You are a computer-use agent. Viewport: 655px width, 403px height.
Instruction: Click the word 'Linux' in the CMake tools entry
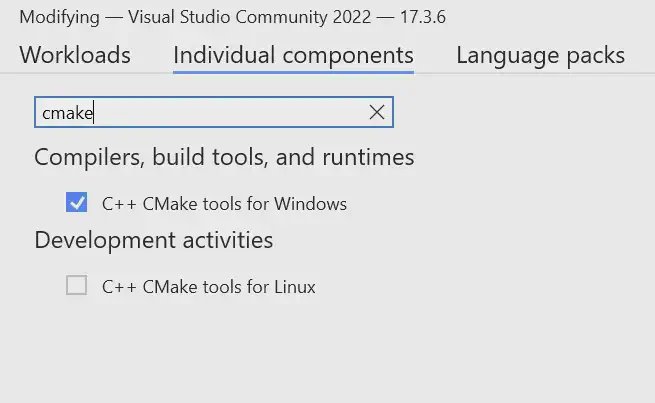pyautogui.click(x=294, y=287)
